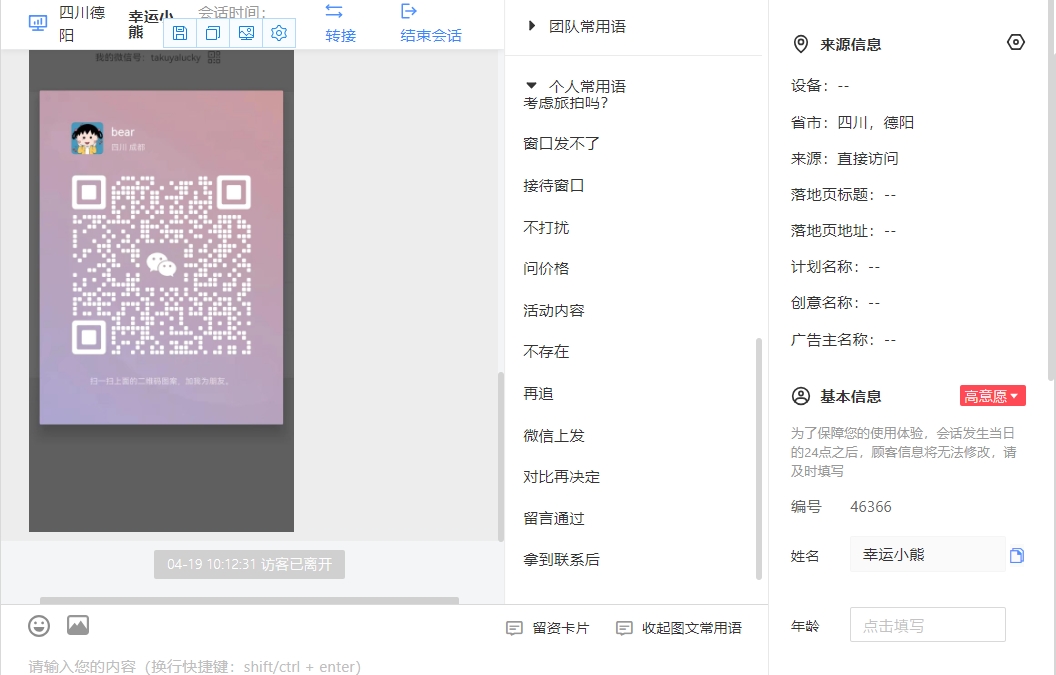
Task: Click the 结束会话 label
Action: tap(431, 36)
